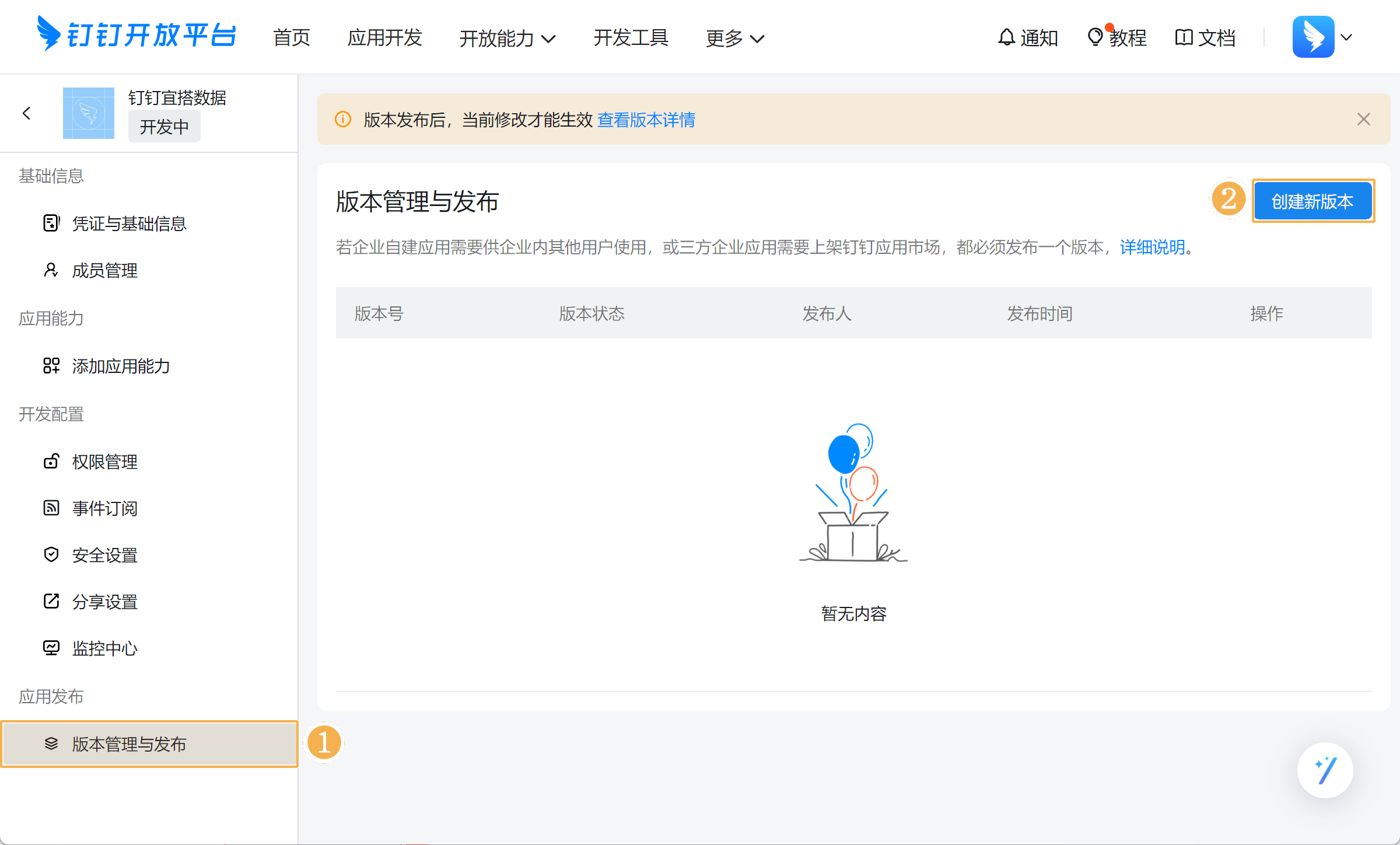1400x845 pixels.
Task: Click the info icon in the banner
Action: [x=343, y=120]
